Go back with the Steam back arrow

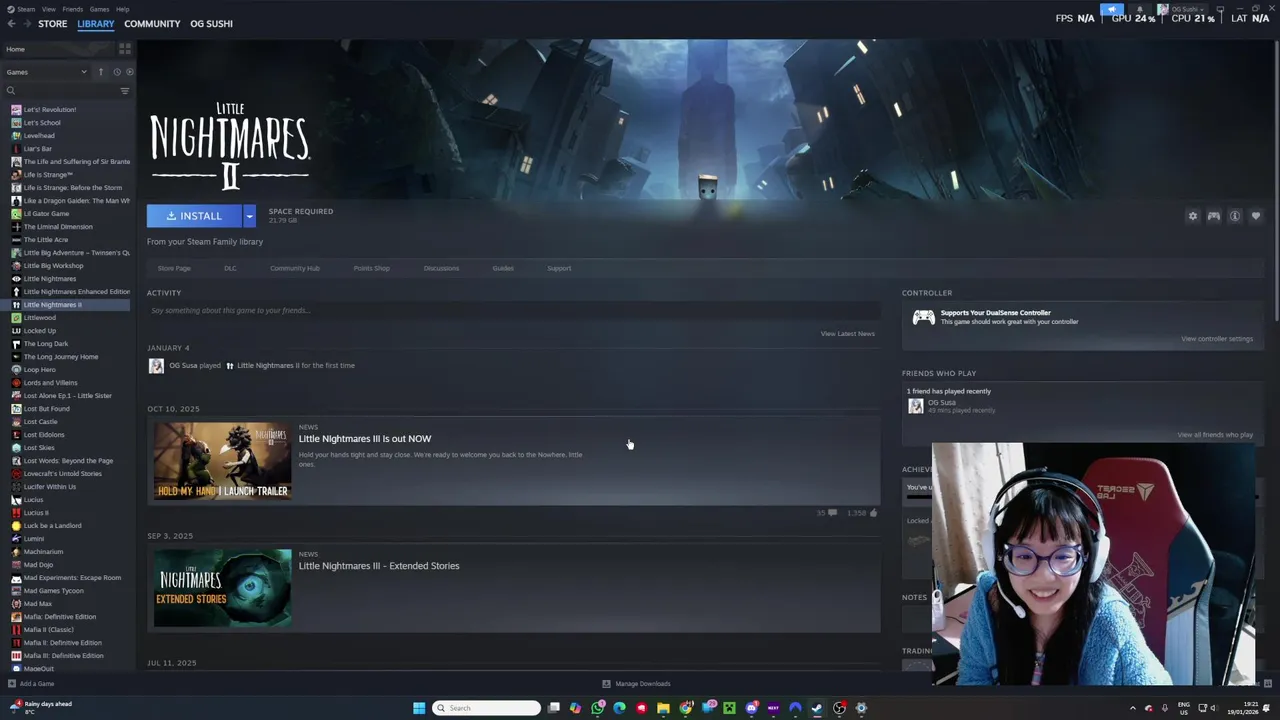tap(11, 23)
